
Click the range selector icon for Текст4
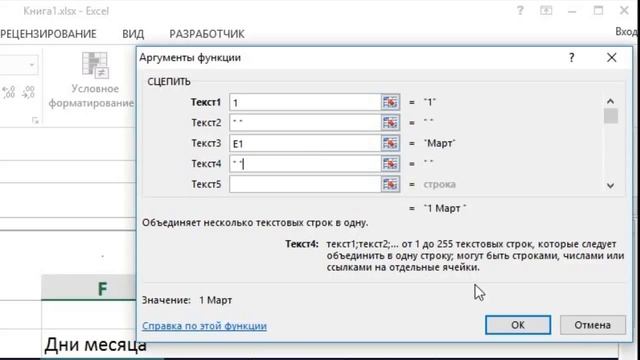390,164
